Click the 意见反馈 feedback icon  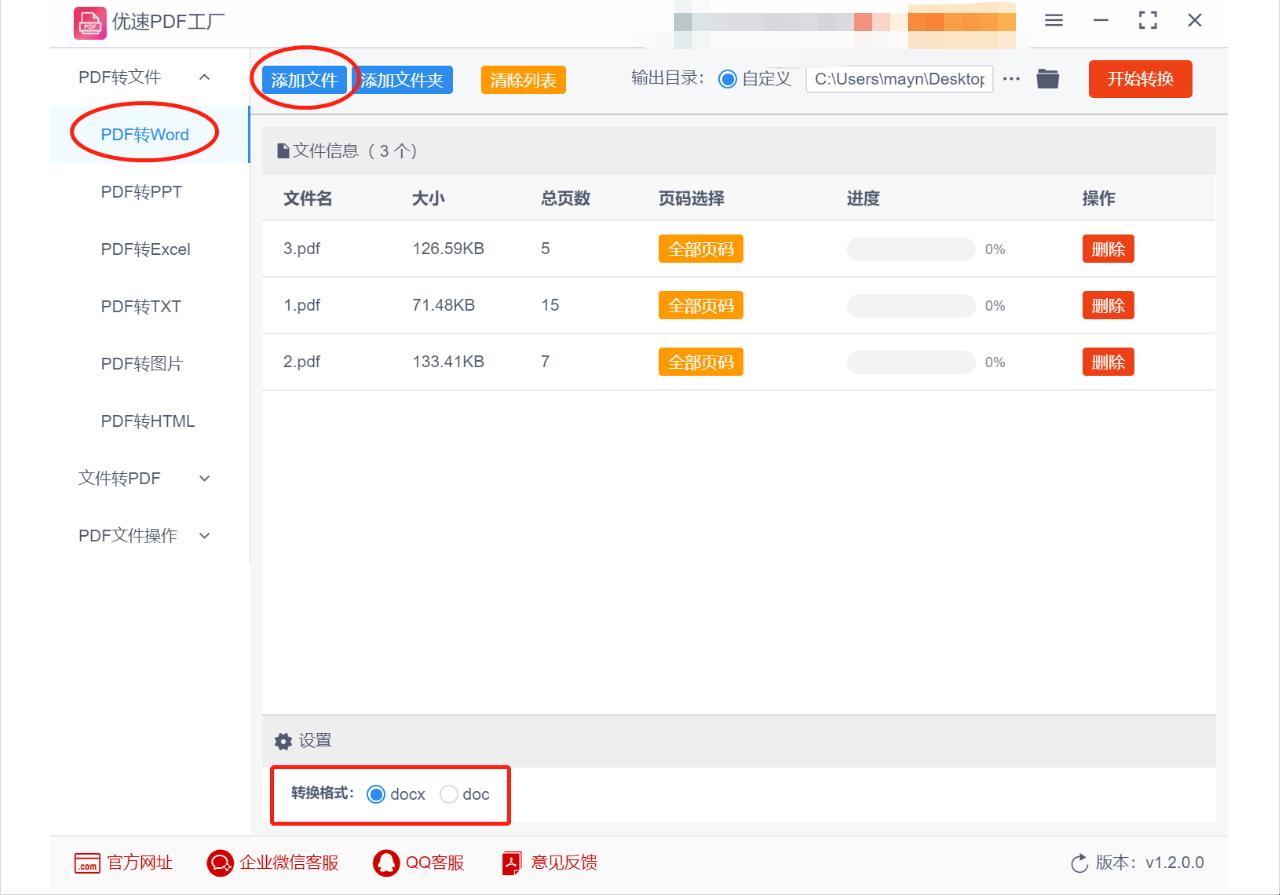[510, 862]
